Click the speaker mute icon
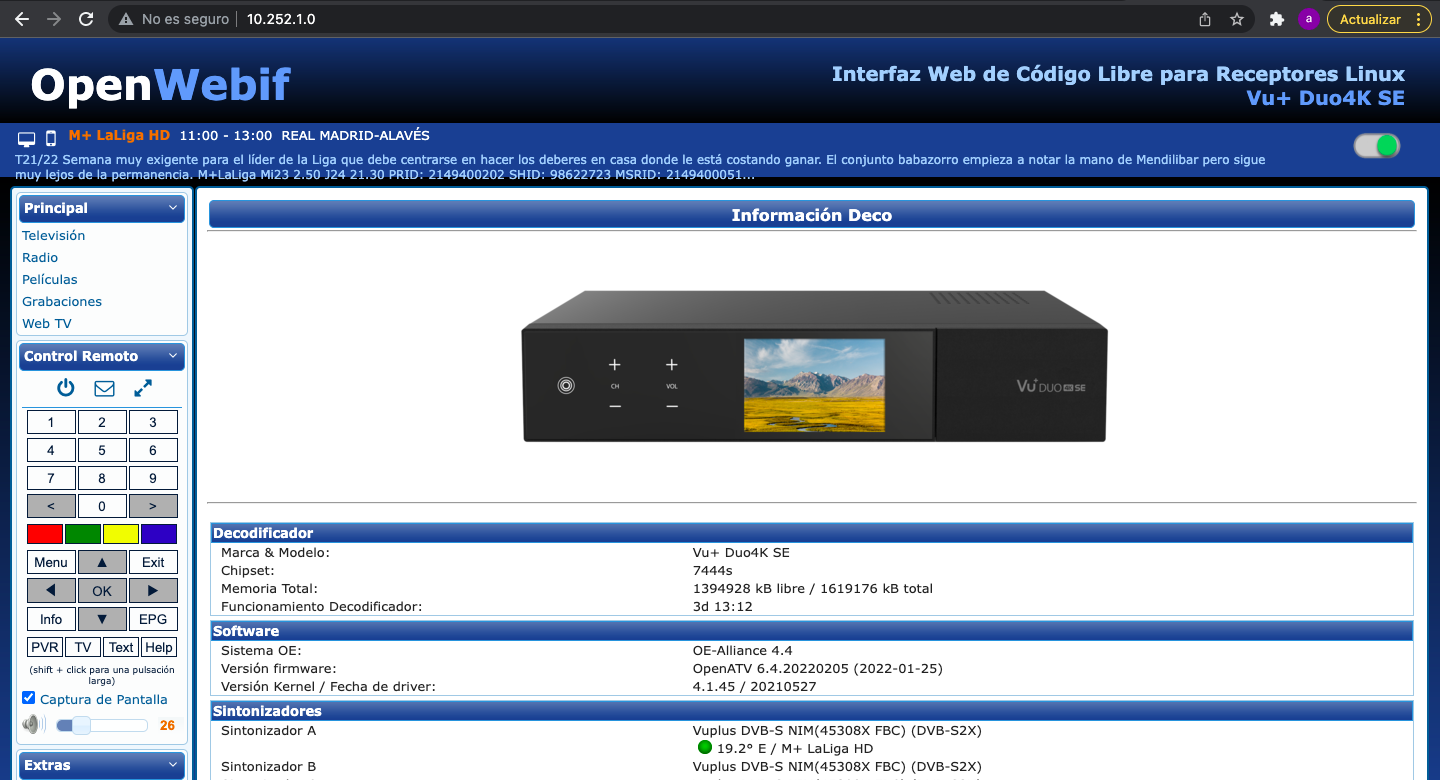Screen dimensions: 1440x780 coord(33,725)
